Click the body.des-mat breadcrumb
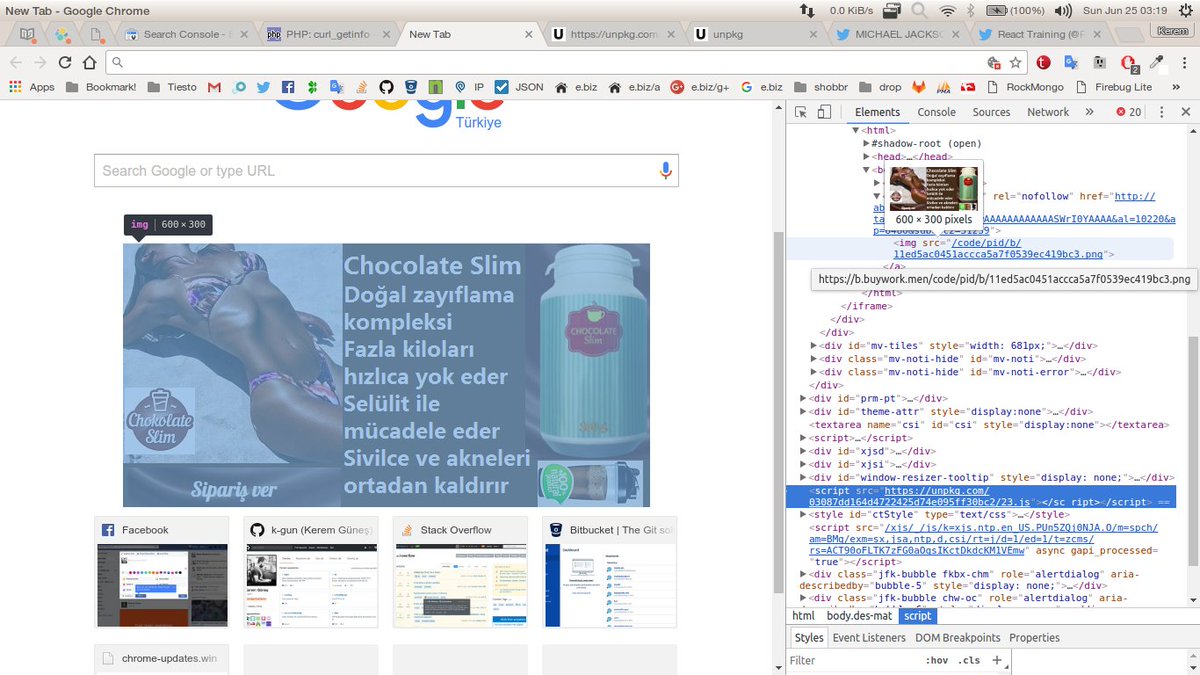Screen dimensions: 1200x675 coord(859,616)
